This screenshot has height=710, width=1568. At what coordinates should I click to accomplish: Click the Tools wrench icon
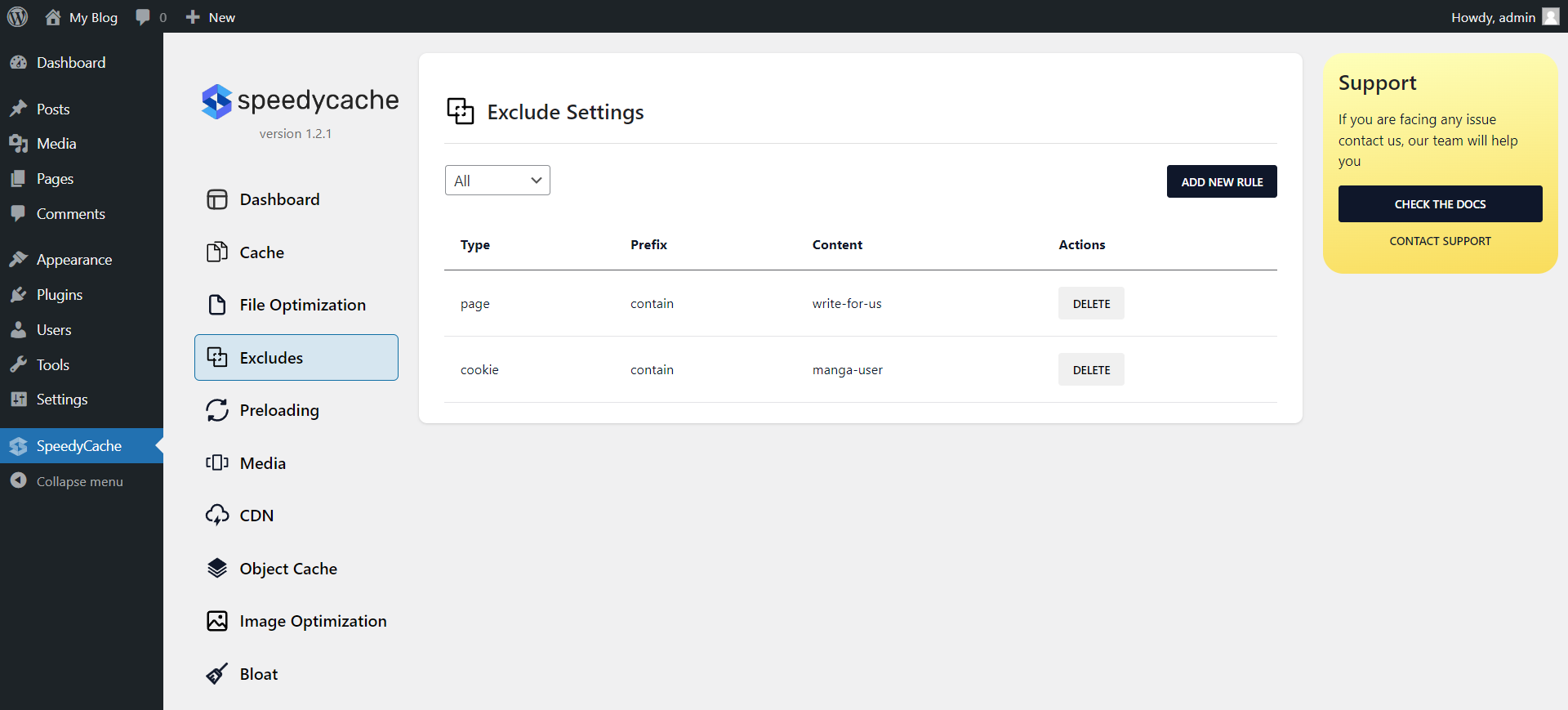coord(18,365)
